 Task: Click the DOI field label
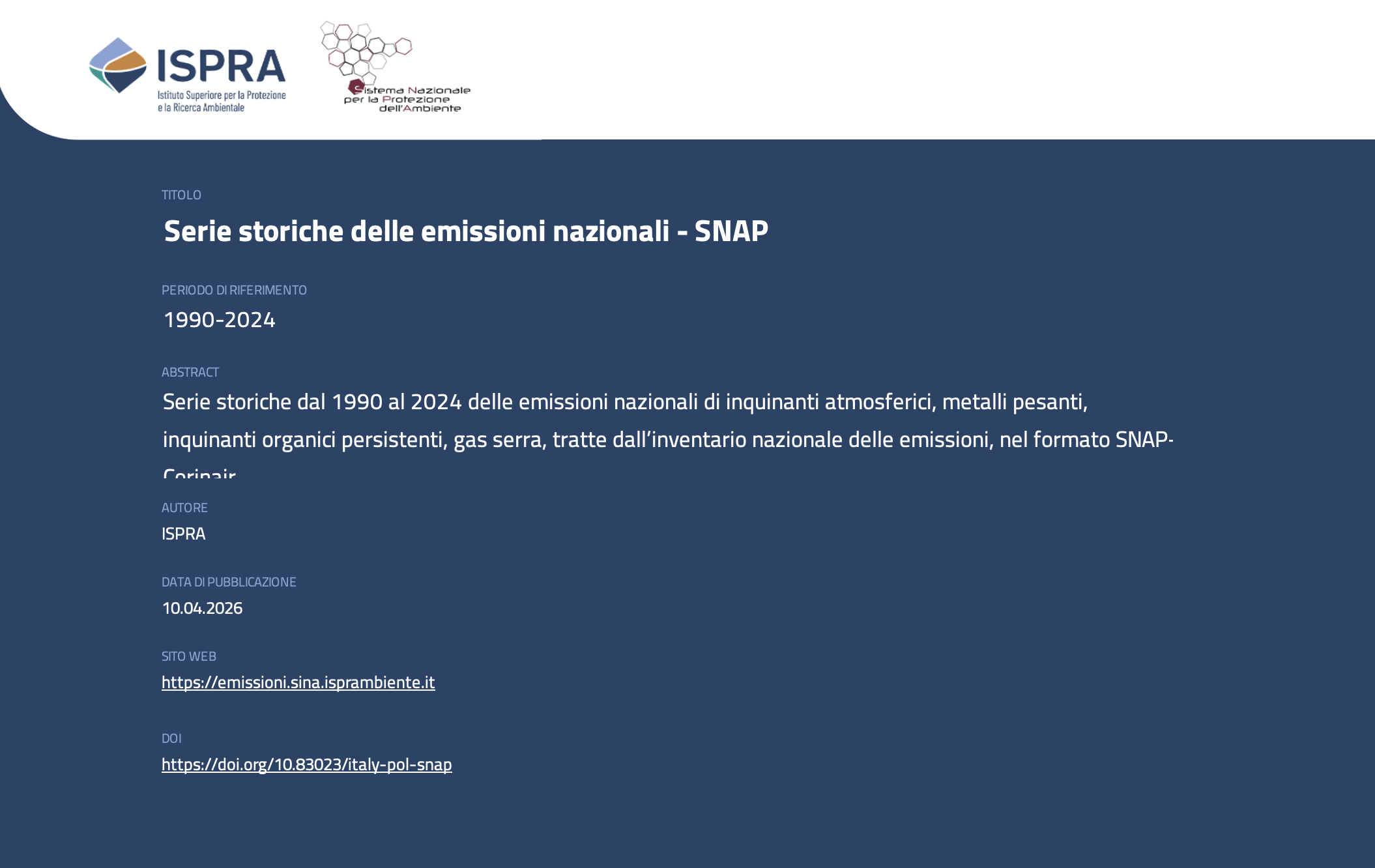171,738
